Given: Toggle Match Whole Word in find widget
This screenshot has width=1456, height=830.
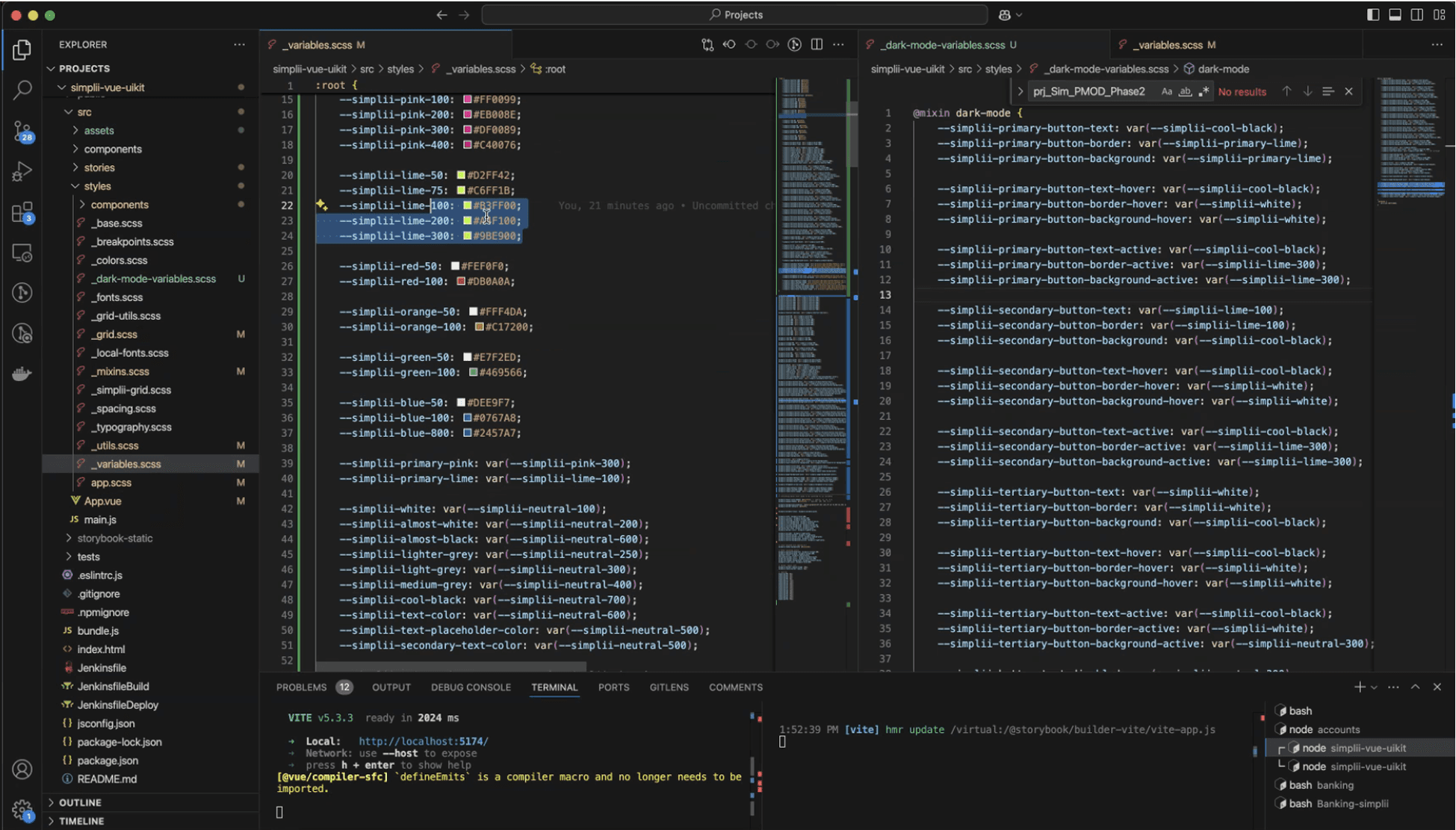Looking at the screenshot, I should coord(1185,91).
